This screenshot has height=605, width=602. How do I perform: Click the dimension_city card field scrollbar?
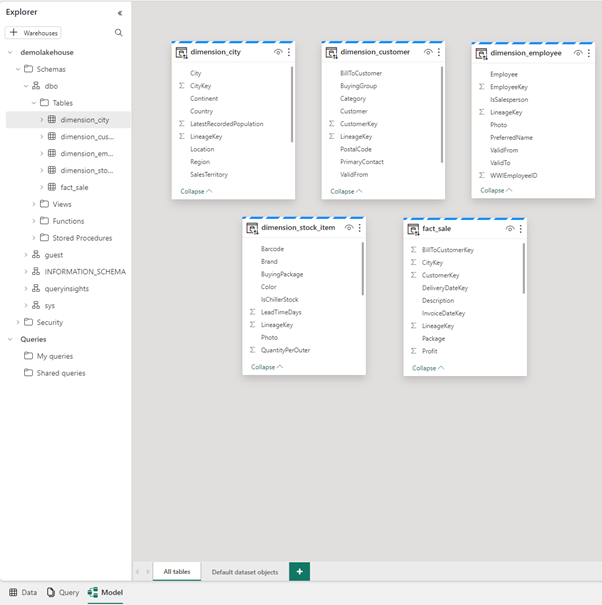click(x=292, y=105)
